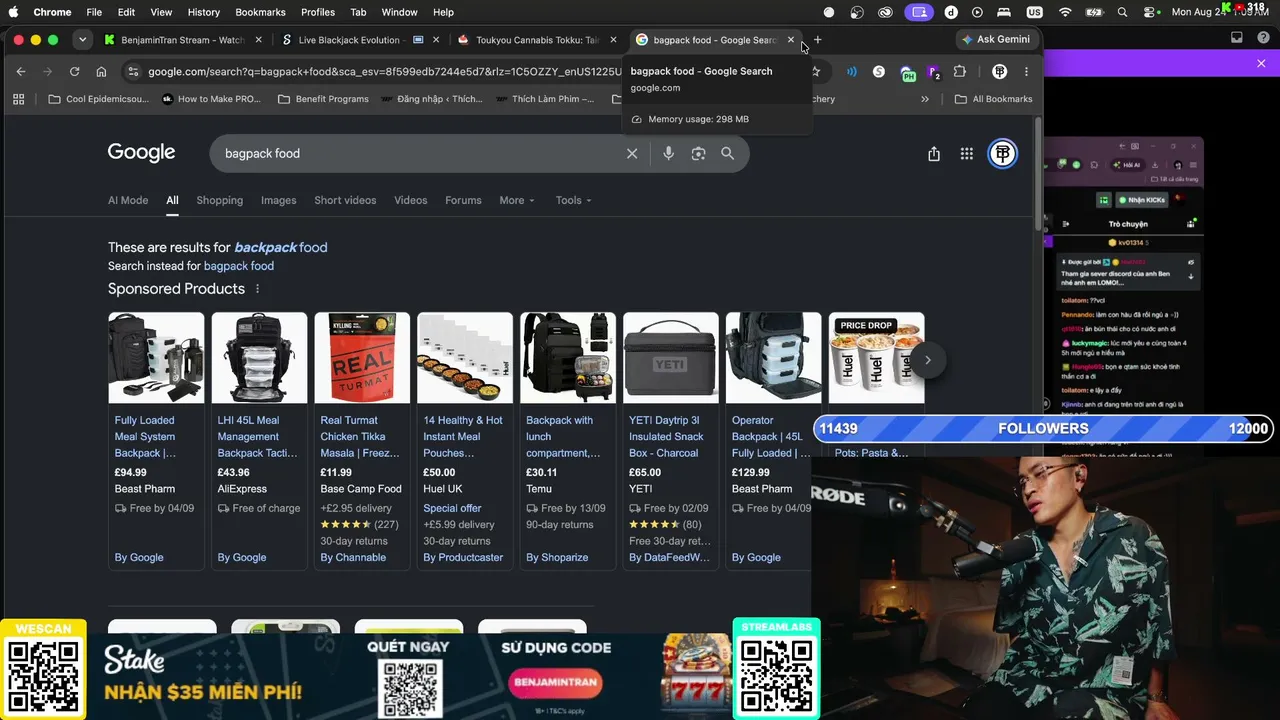
Task: Expand the More search filters dropdown
Action: pos(517,200)
